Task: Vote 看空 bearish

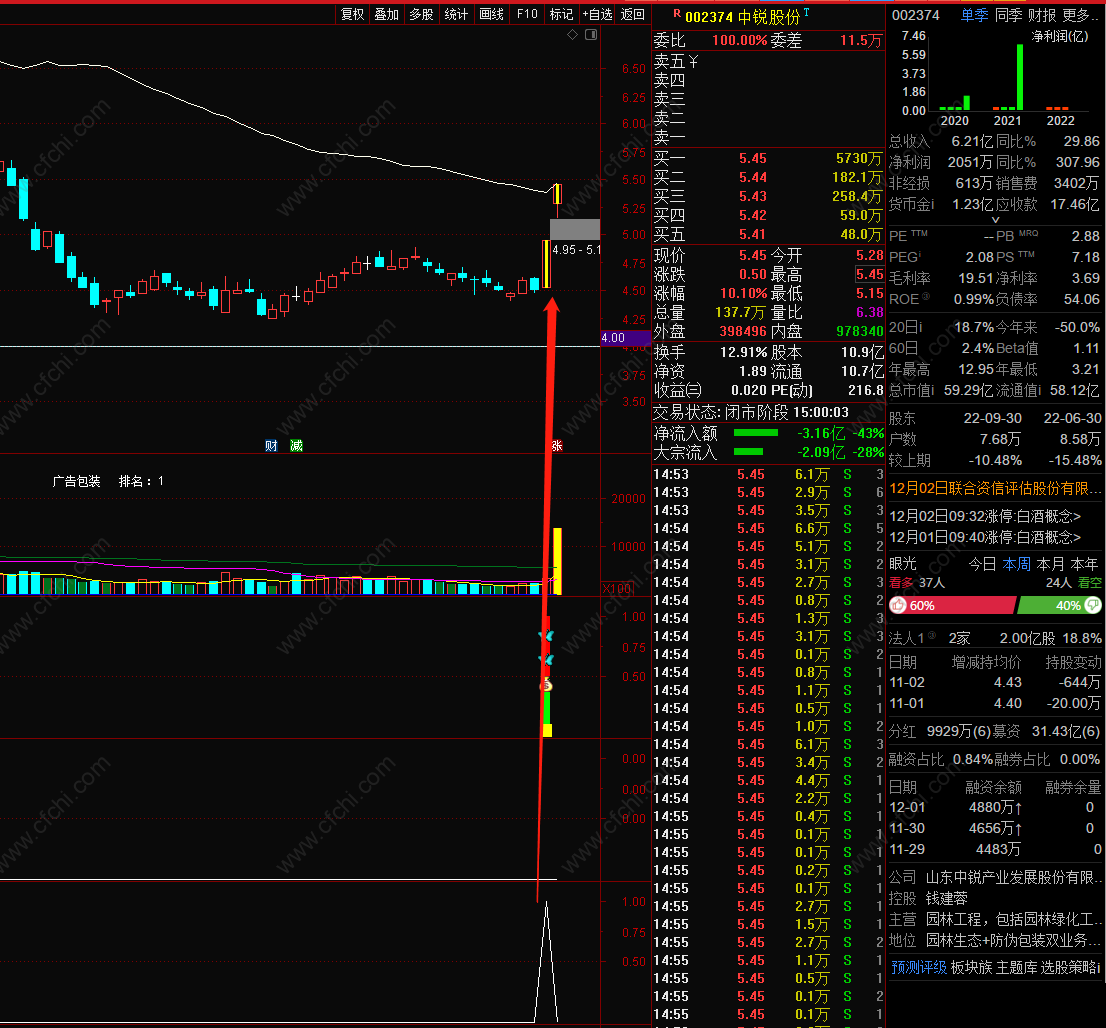Action: tap(1089, 583)
